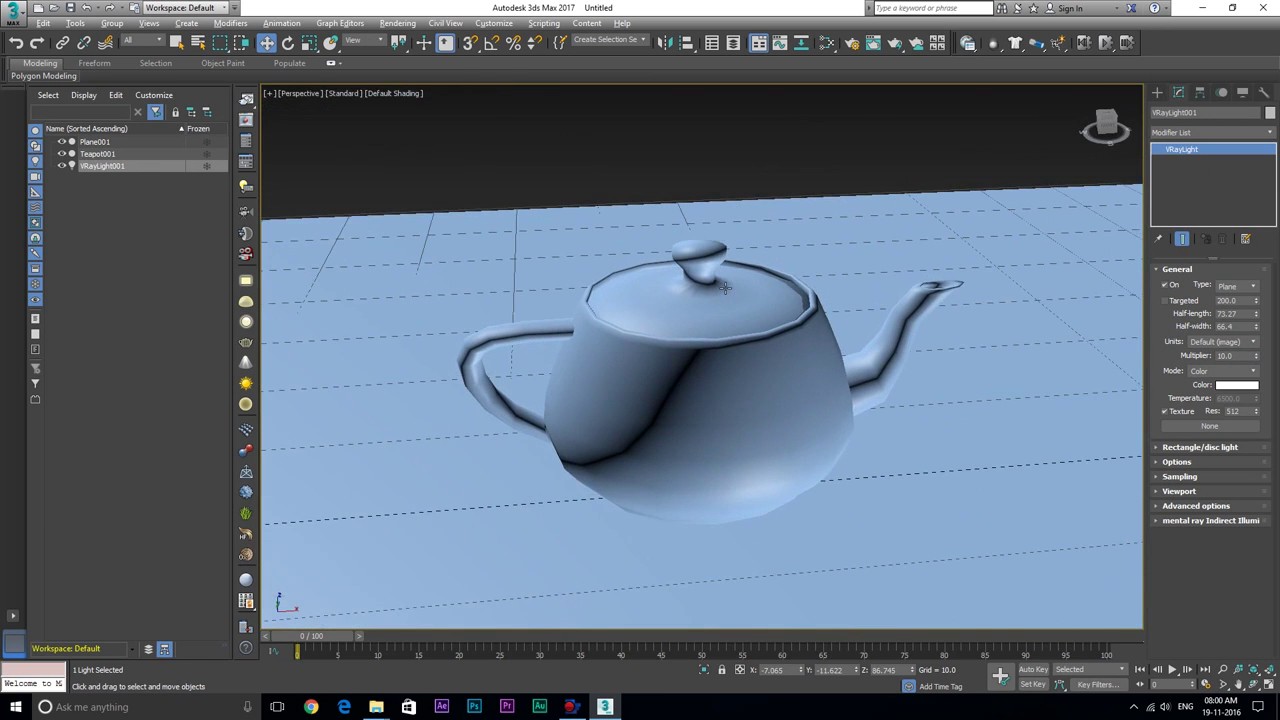The width and height of the screenshot is (1280, 720).
Task: Open the Mode dropdown set to Color
Action: tap(1223, 371)
